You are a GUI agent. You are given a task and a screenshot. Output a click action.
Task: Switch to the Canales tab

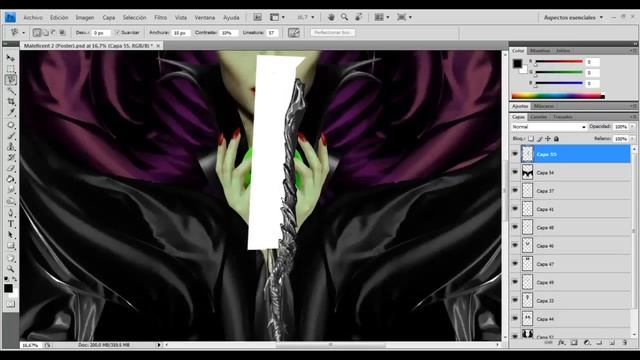coord(538,117)
